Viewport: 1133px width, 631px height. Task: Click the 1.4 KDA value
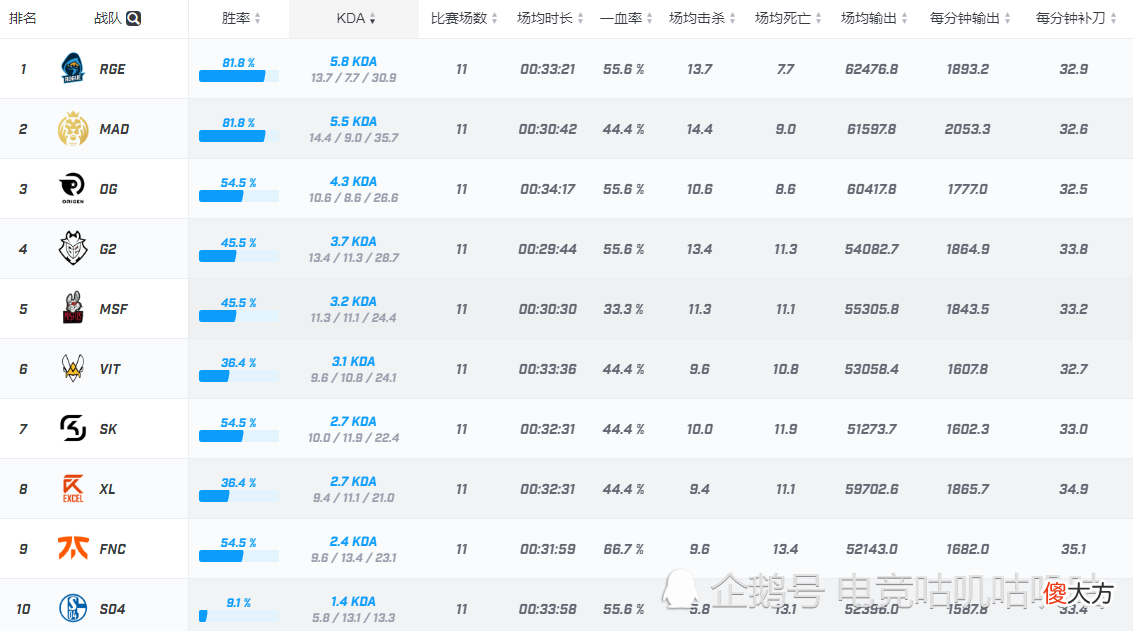tap(353, 601)
